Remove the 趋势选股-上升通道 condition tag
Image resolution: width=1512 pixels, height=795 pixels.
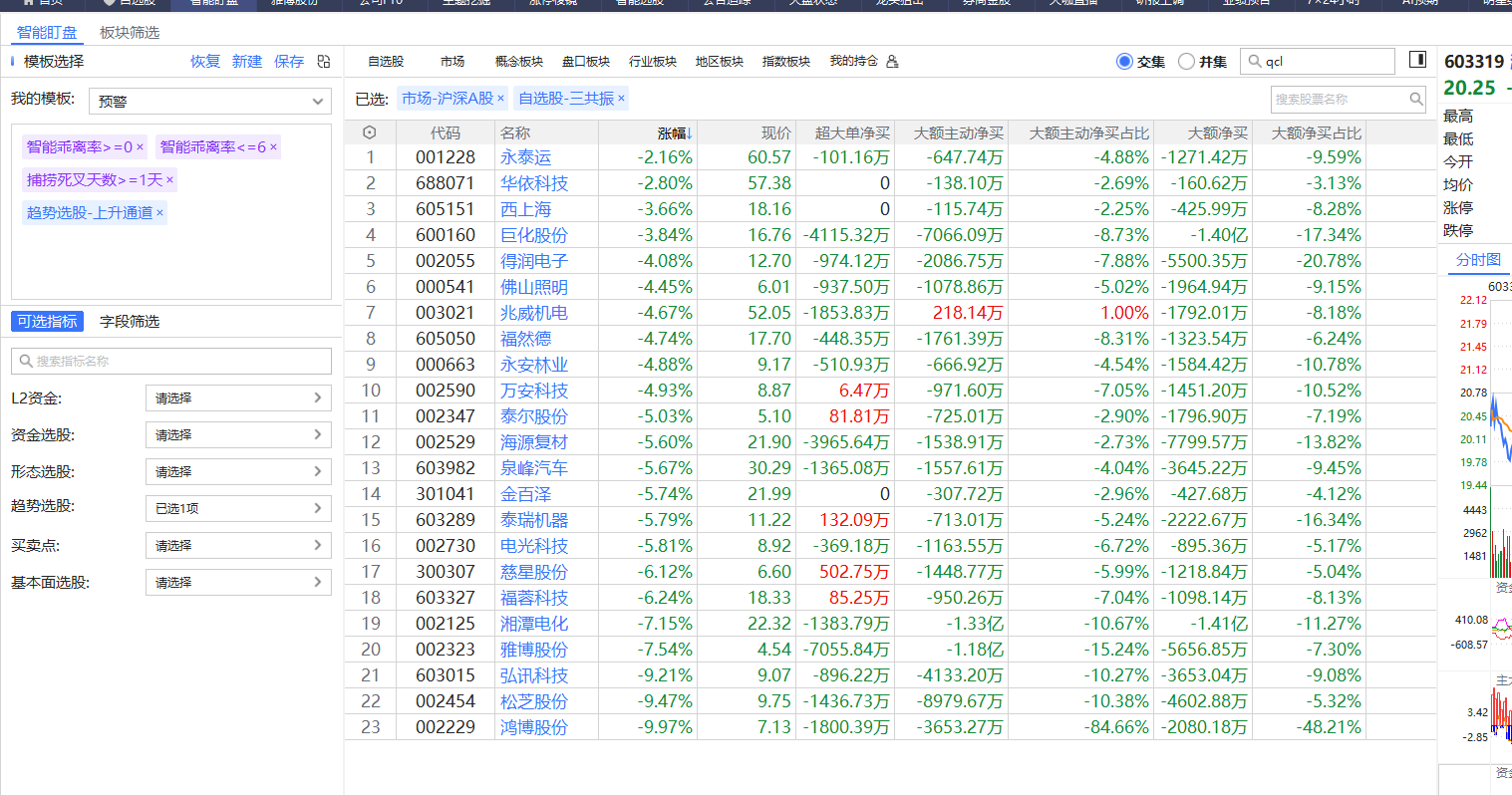click(159, 213)
